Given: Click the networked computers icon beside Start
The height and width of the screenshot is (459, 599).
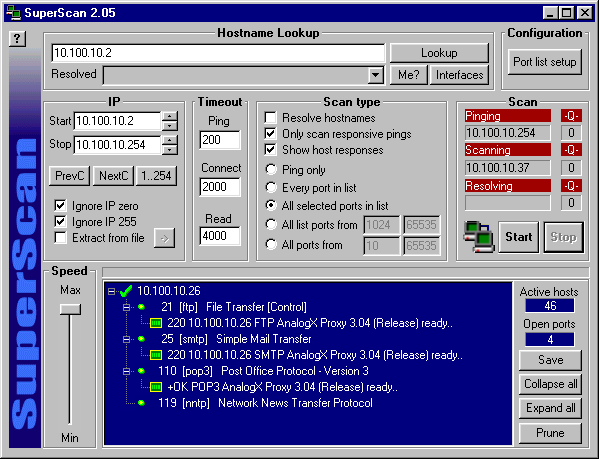Looking at the screenshot, I should (x=478, y=237).
